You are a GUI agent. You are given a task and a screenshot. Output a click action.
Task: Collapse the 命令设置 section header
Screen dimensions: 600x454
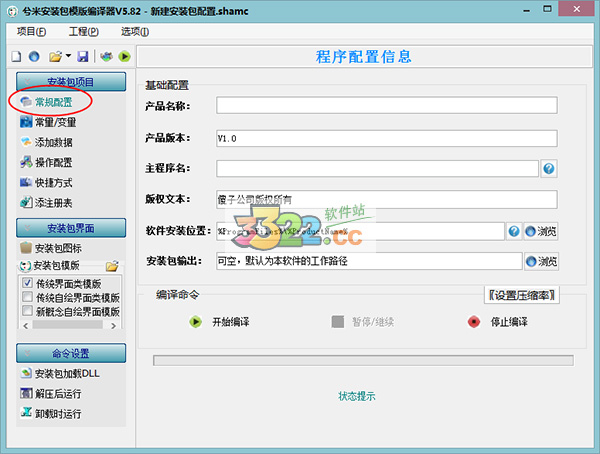click(71, 353)
